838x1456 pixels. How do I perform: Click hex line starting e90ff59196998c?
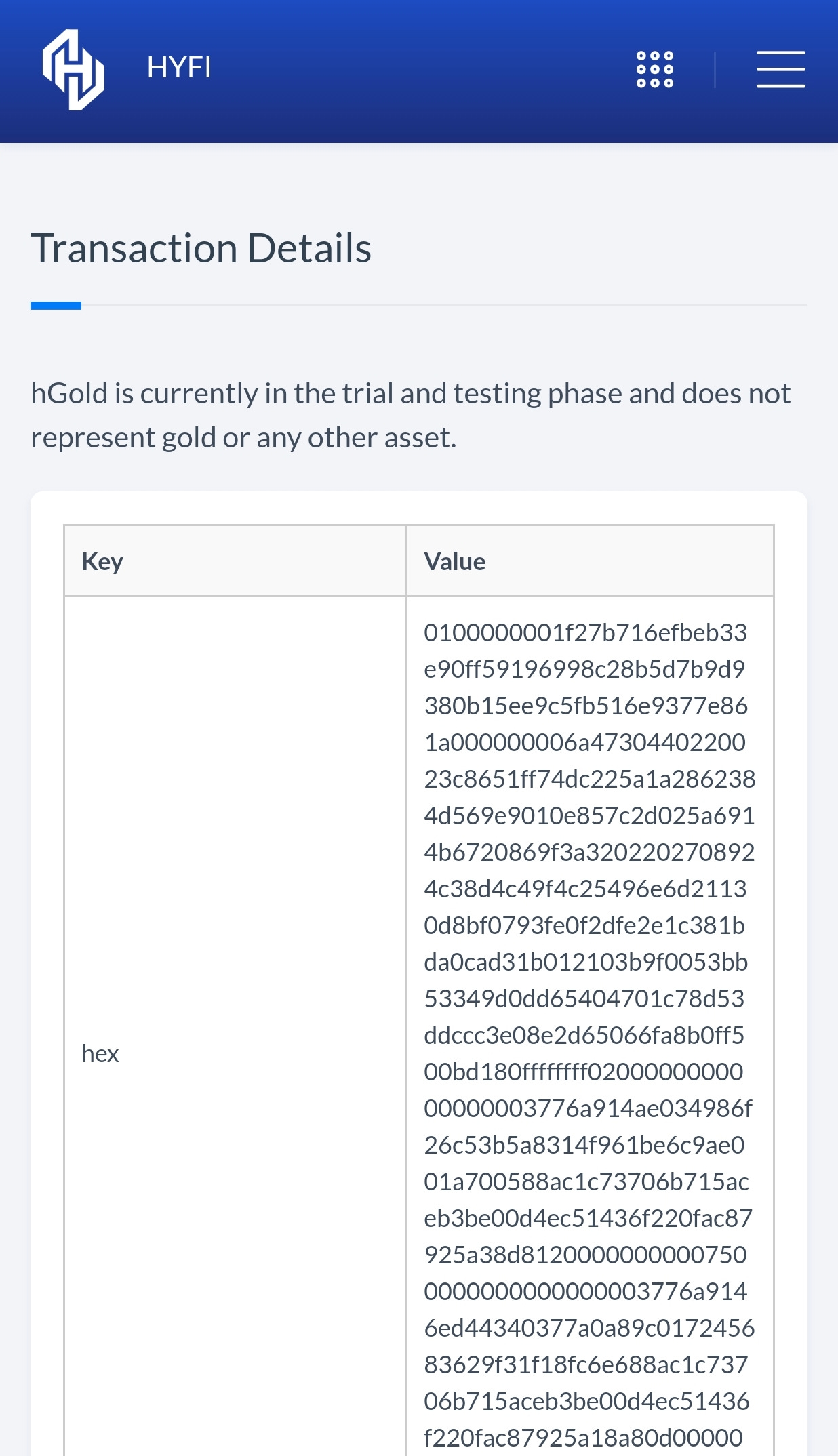584,669
